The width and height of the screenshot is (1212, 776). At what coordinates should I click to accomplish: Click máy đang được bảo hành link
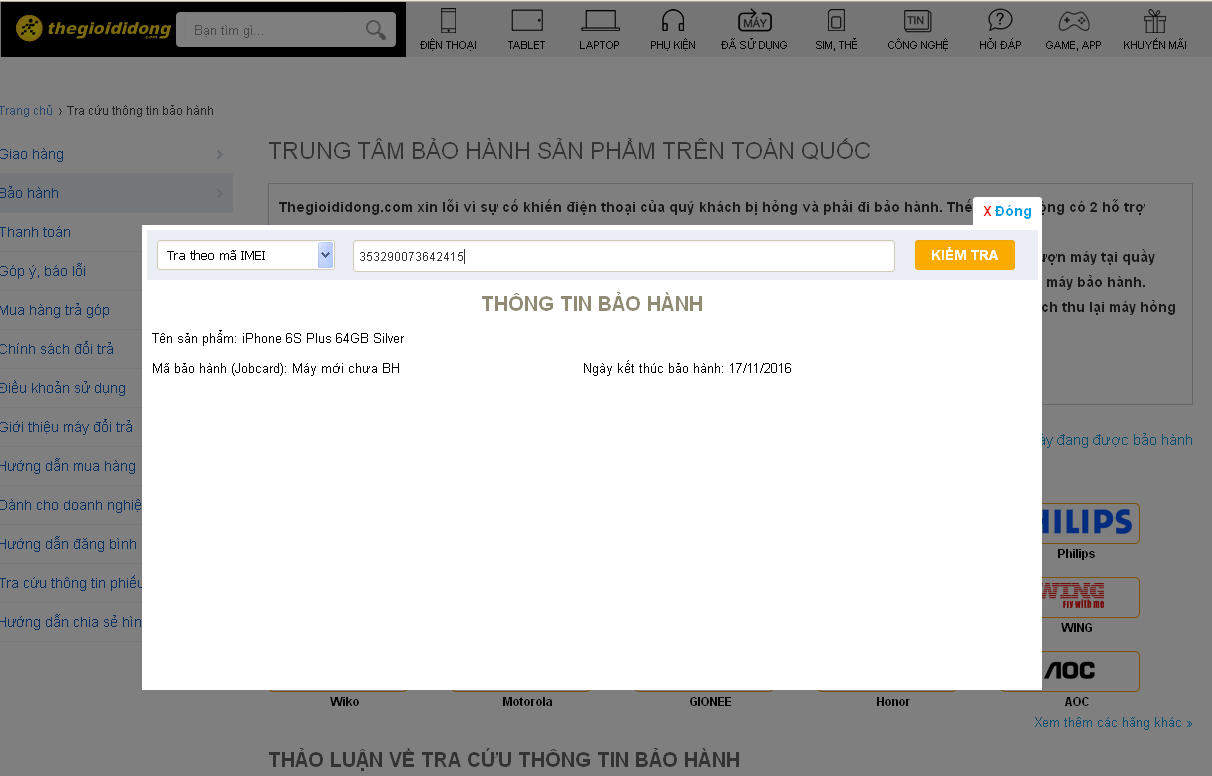tap(1117, 440)
